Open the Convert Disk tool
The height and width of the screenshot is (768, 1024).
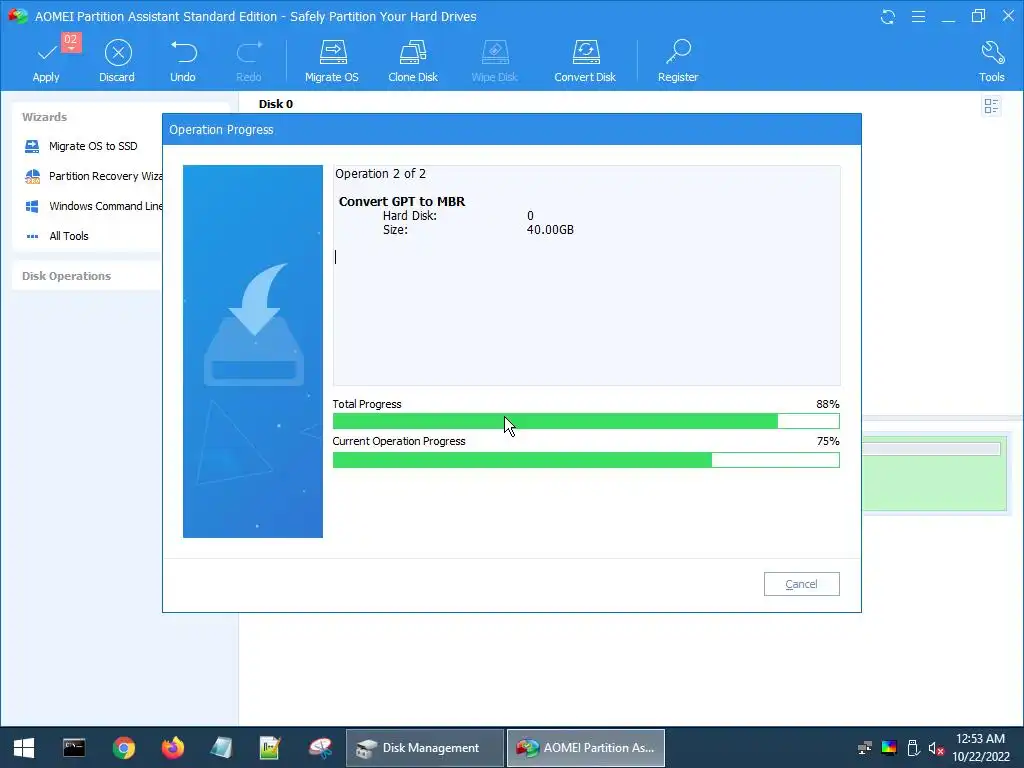[585, 60]
